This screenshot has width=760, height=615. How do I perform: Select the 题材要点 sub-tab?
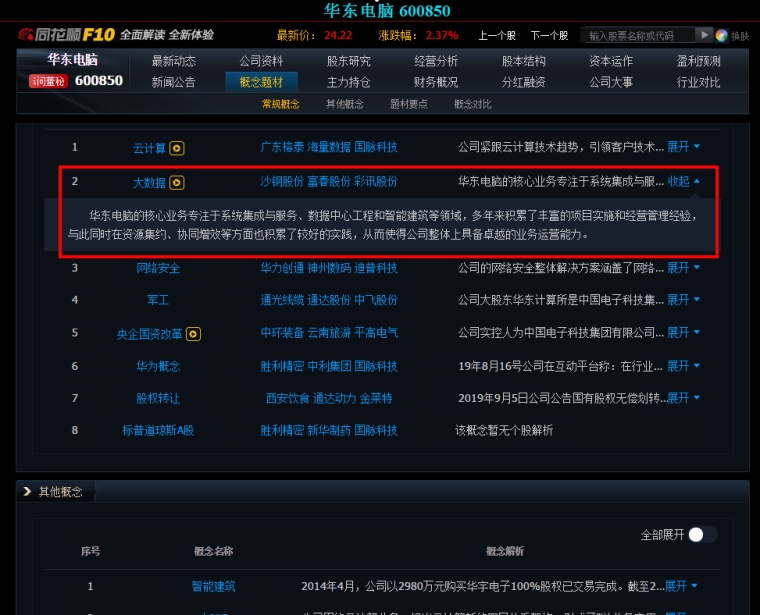(x=409, y=104)
